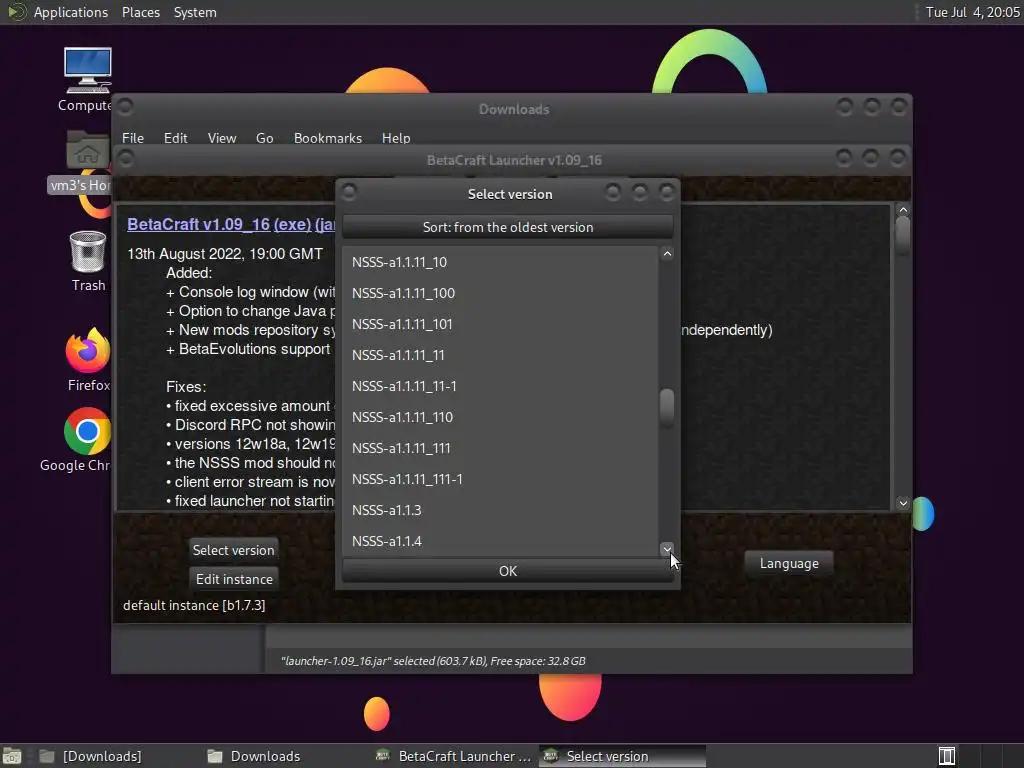Click the changelog panel scrollbar thumb
This screenshot has height=768, width=1024.
(903, 235)
